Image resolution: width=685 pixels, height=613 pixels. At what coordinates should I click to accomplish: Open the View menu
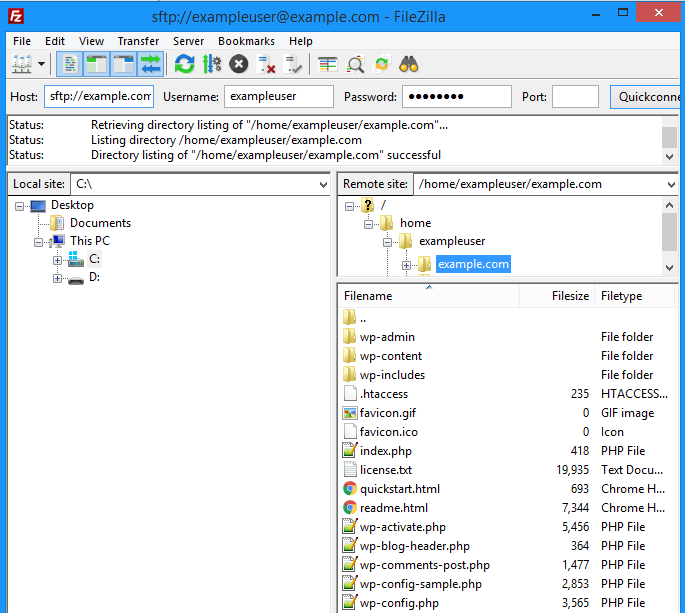click(91, 41)
